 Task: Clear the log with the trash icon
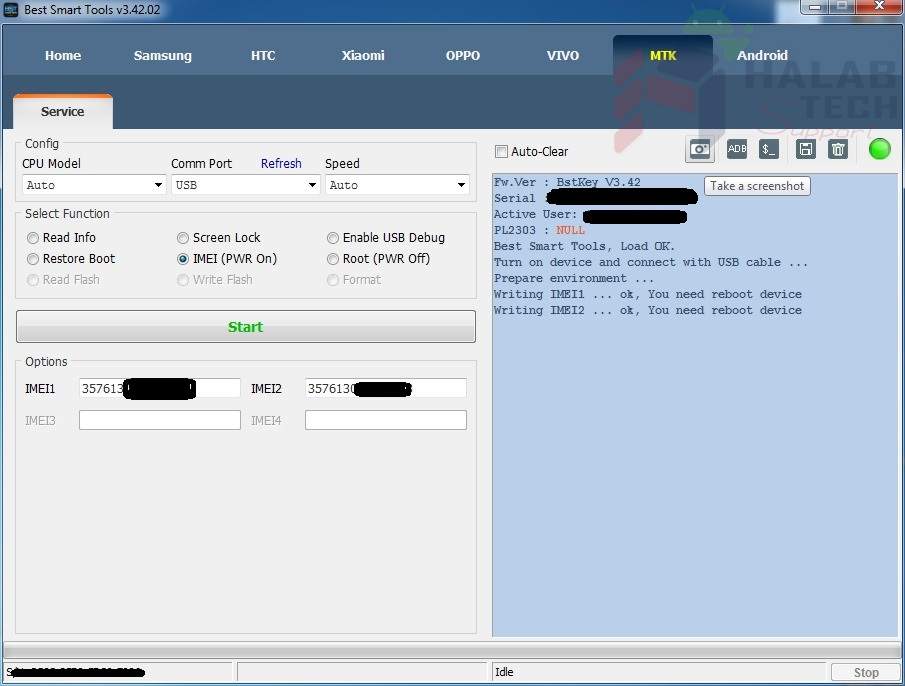coord(837,149)
